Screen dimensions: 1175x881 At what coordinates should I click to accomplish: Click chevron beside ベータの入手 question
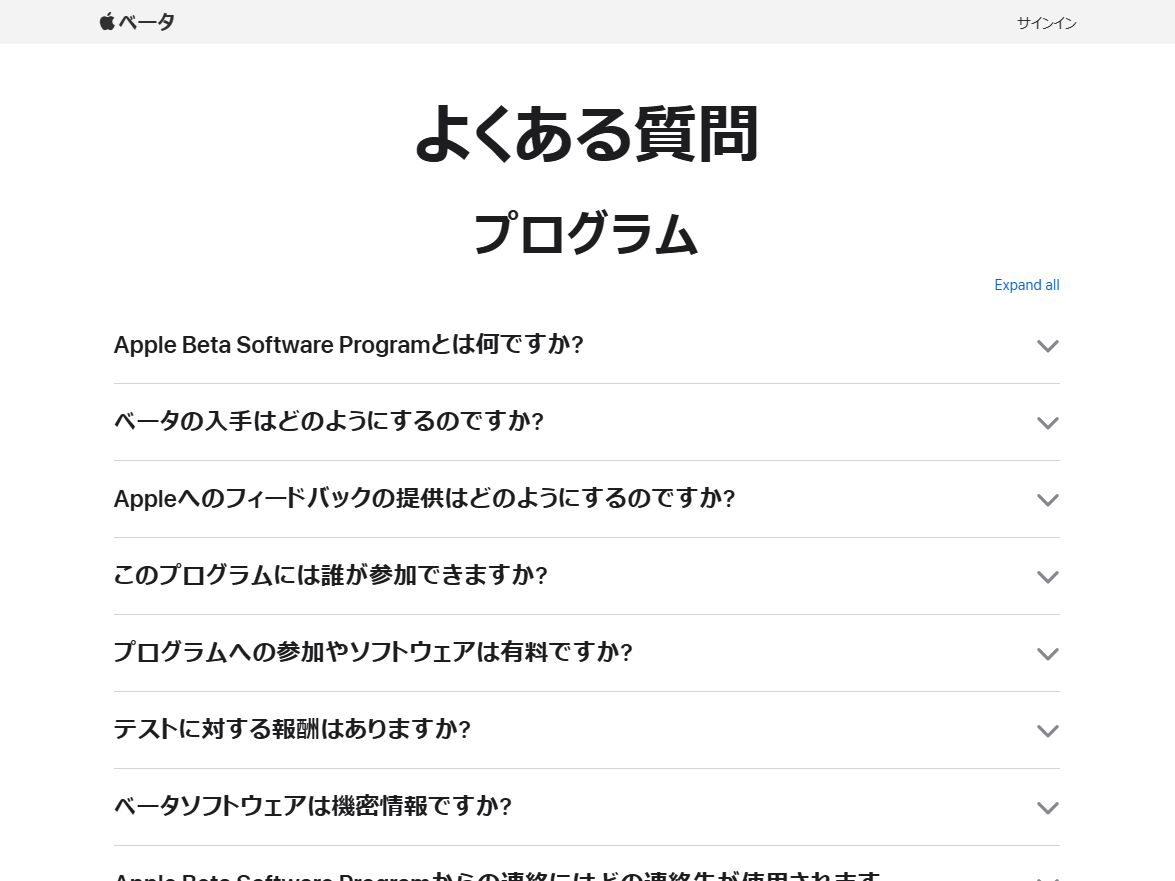tap(1048, 423)
